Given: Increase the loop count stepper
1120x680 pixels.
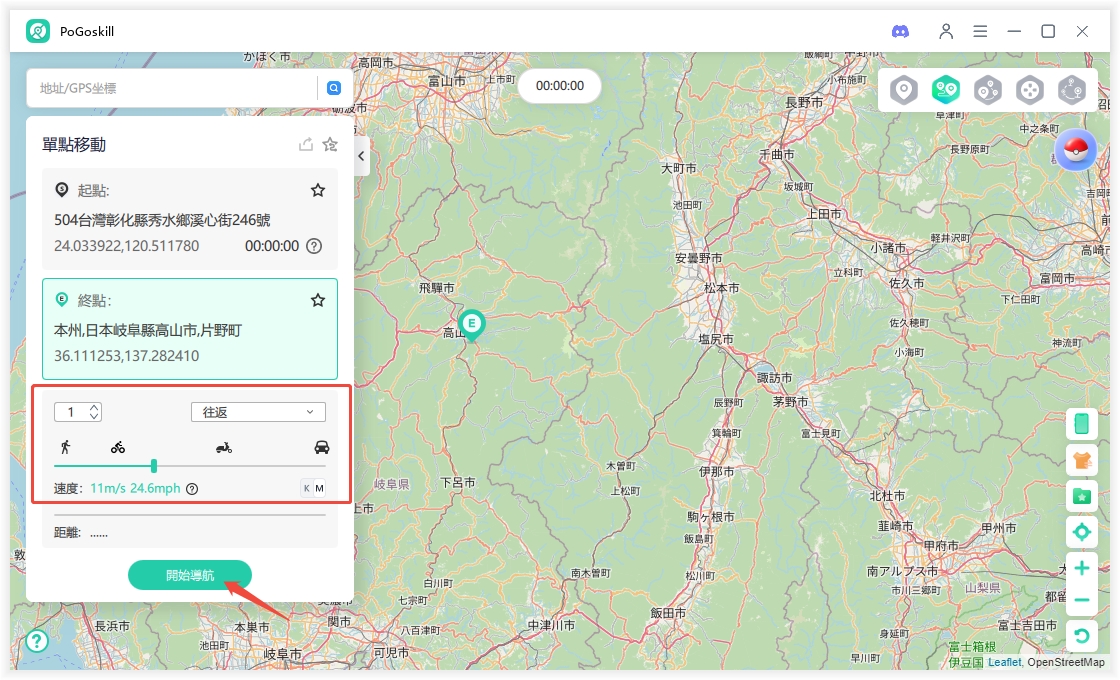Looking at the screenshot, I should [94, 407].
